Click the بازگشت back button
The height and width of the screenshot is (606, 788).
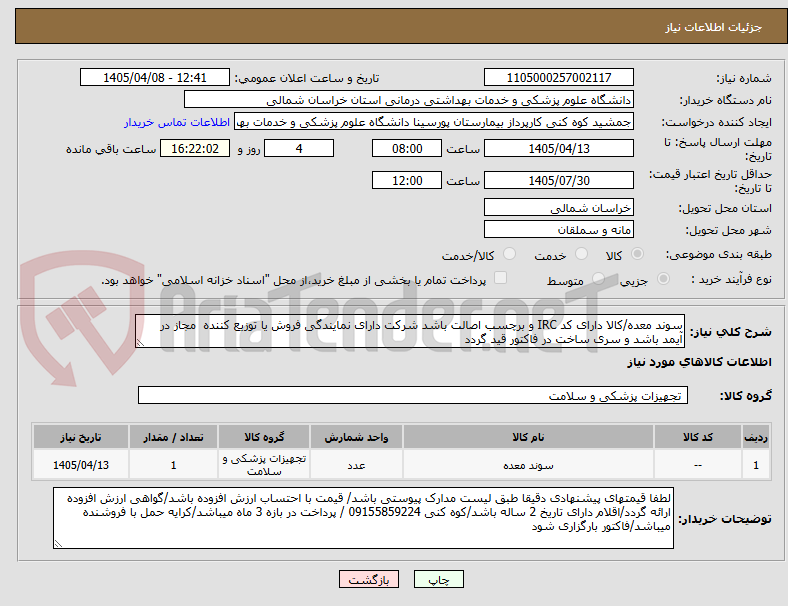[369, 579]
